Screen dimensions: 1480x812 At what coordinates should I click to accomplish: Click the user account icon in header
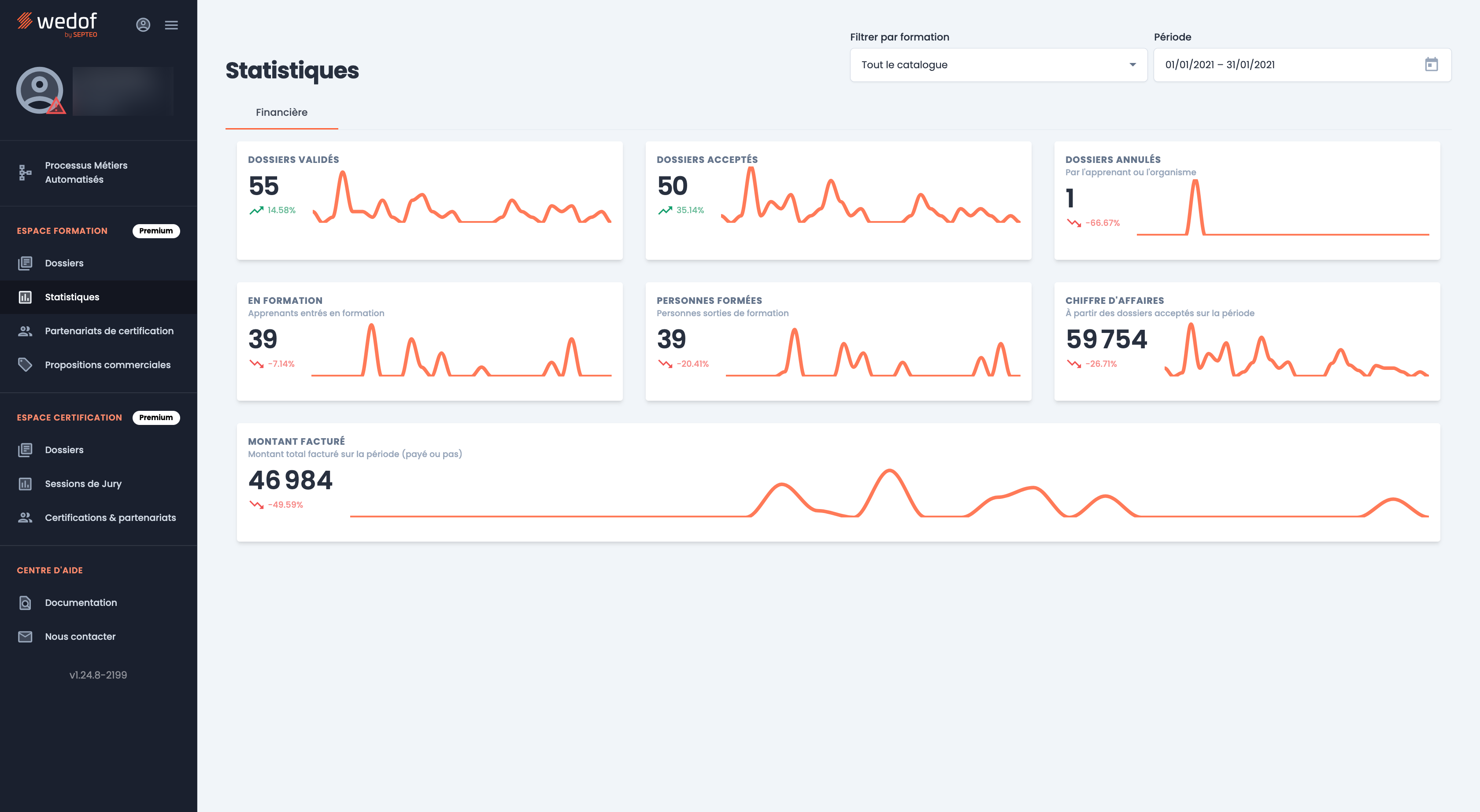(143, 25)
